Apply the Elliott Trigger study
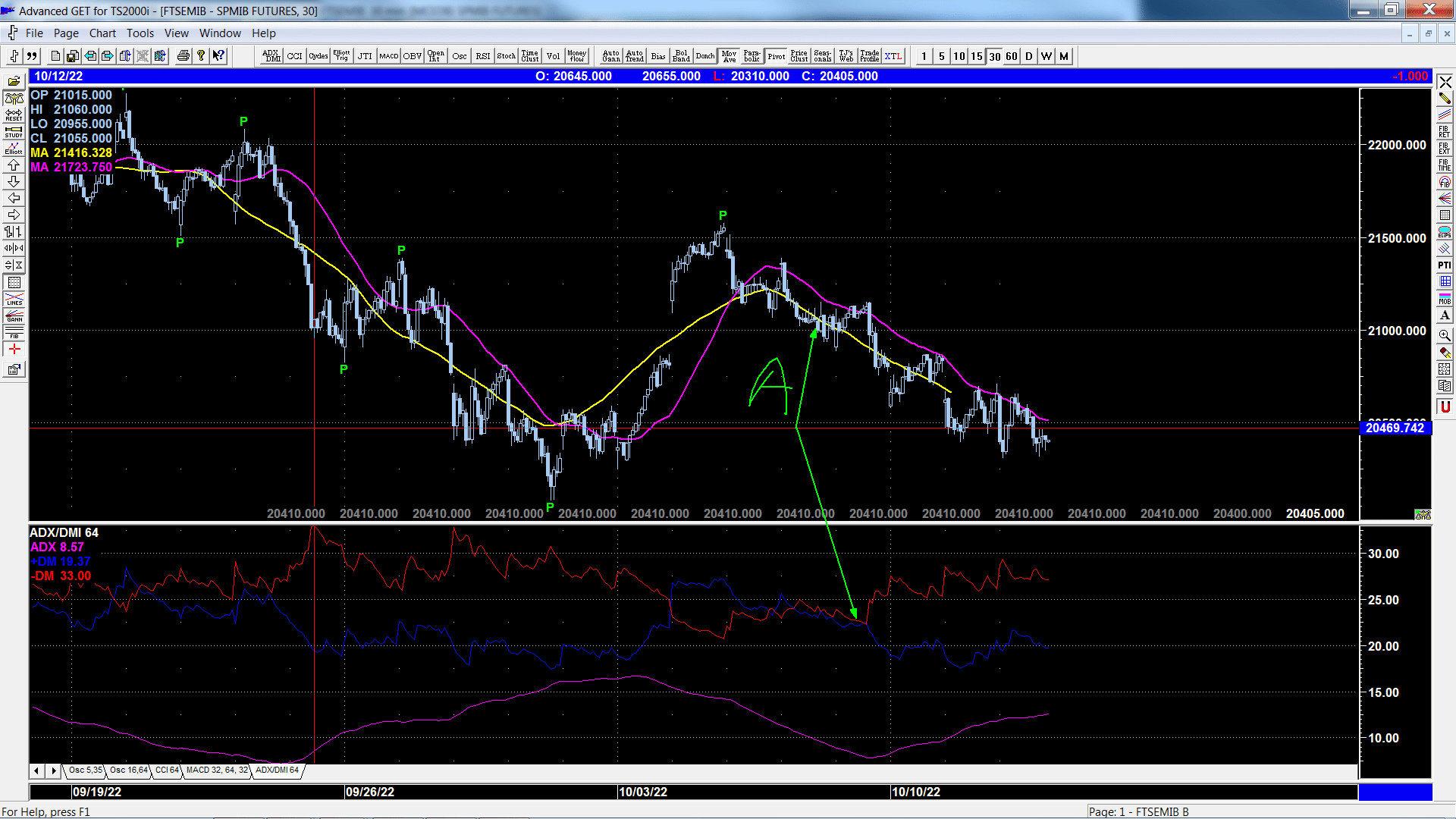Image resolution: width=1456 pixels, height=819 pixels. (342, 56)
